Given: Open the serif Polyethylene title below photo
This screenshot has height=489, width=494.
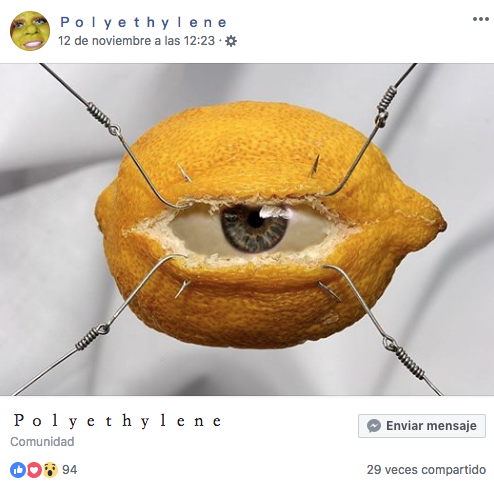Looking at the screenshot, I should 117,421.
